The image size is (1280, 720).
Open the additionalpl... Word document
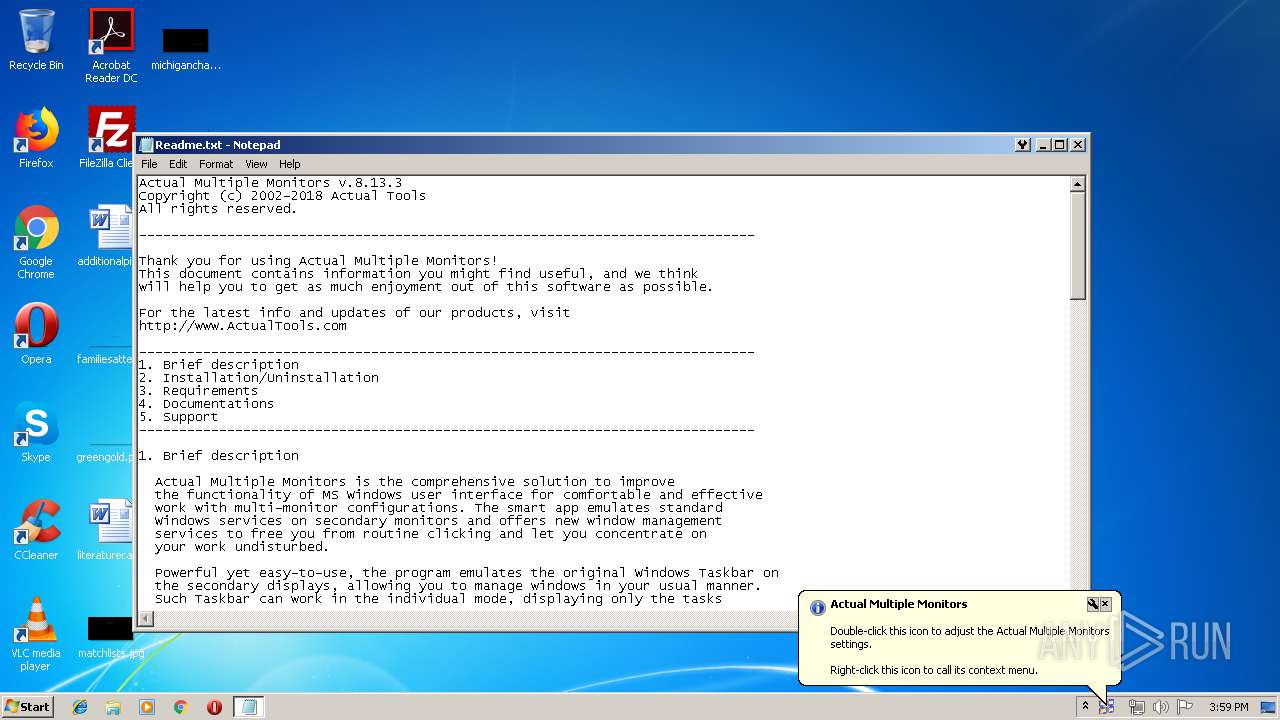(x=106, y=236)
